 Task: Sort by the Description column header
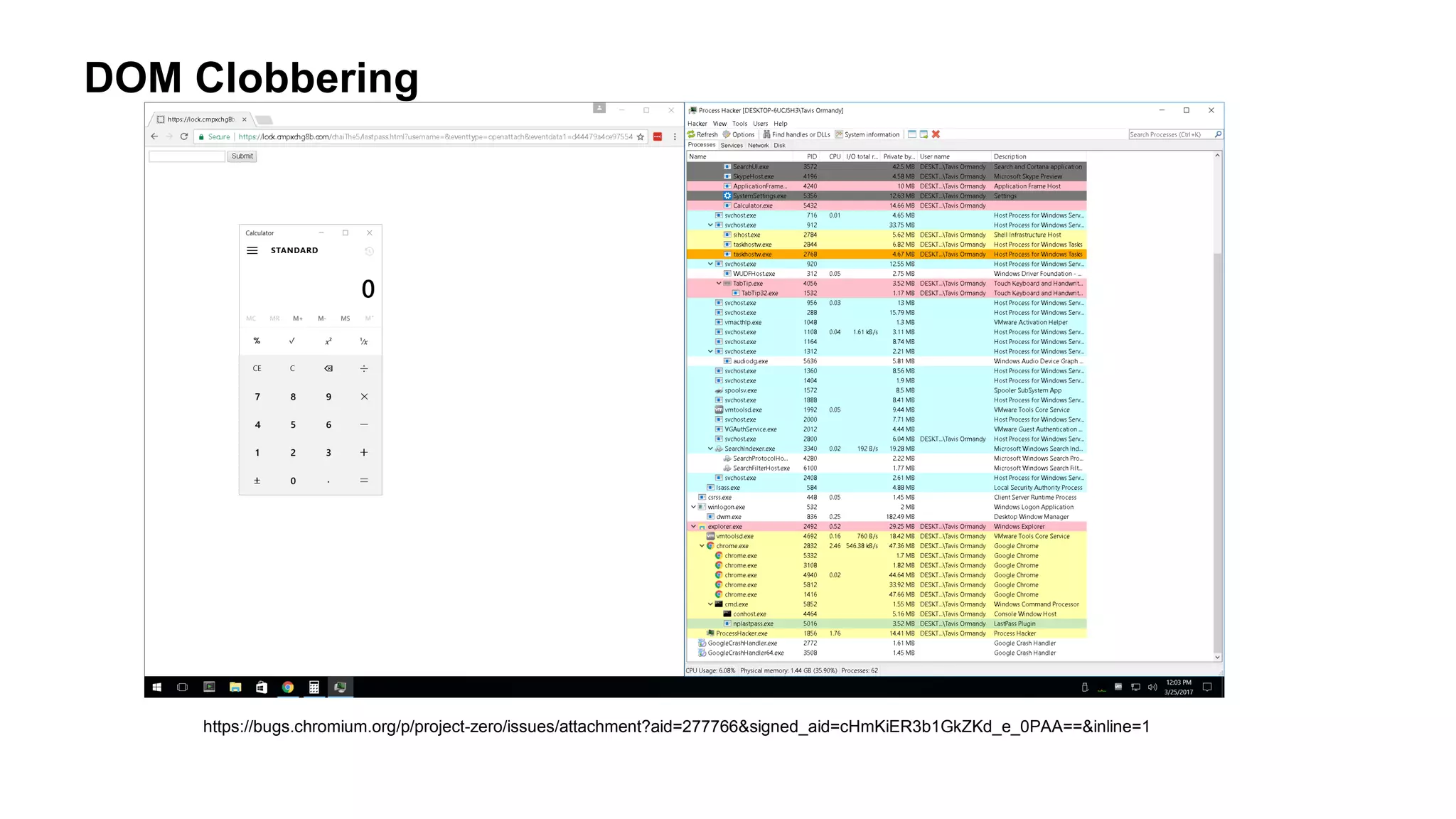coord(1038,156)
